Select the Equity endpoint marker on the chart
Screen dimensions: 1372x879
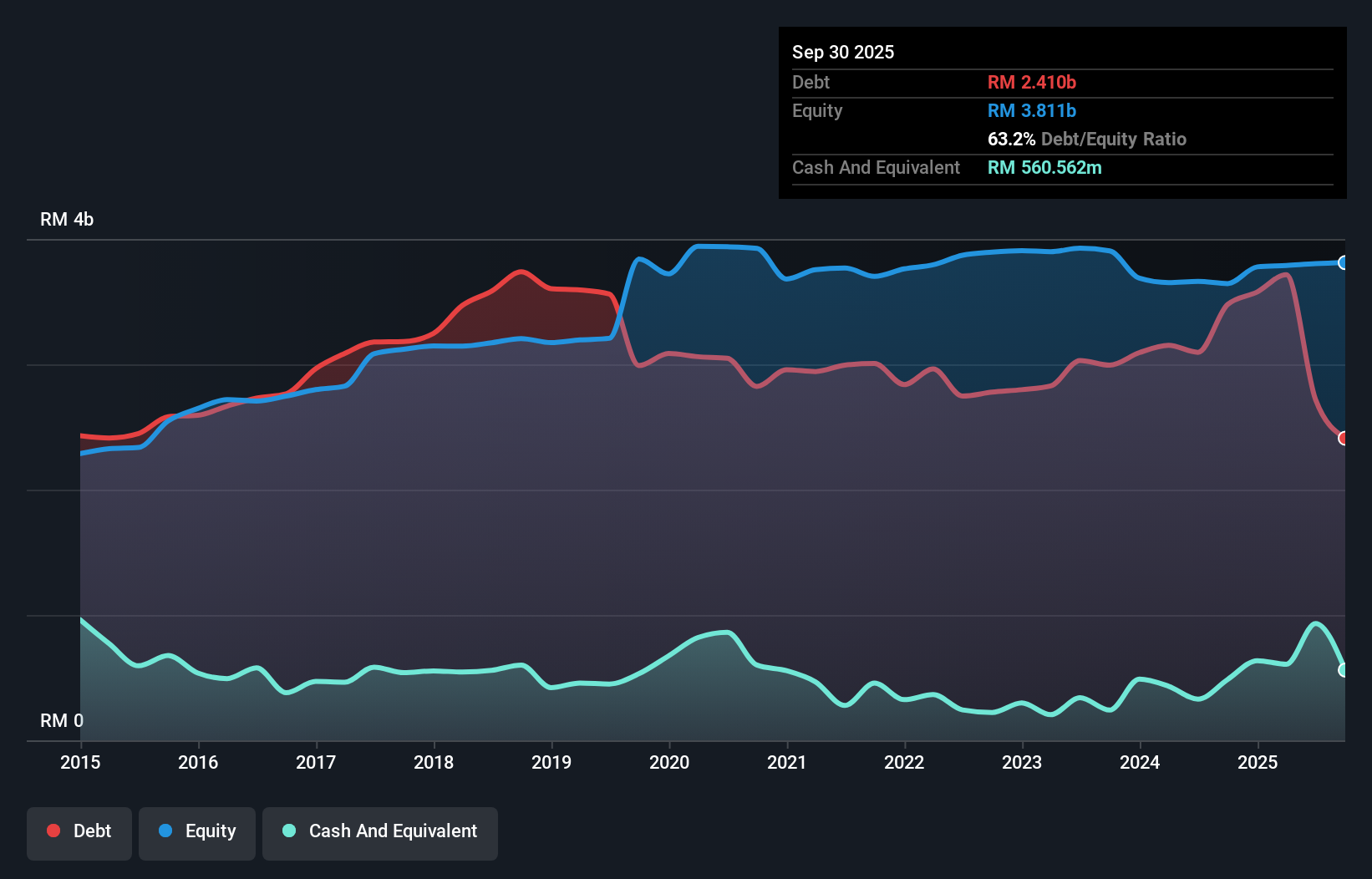point(1344,262)
